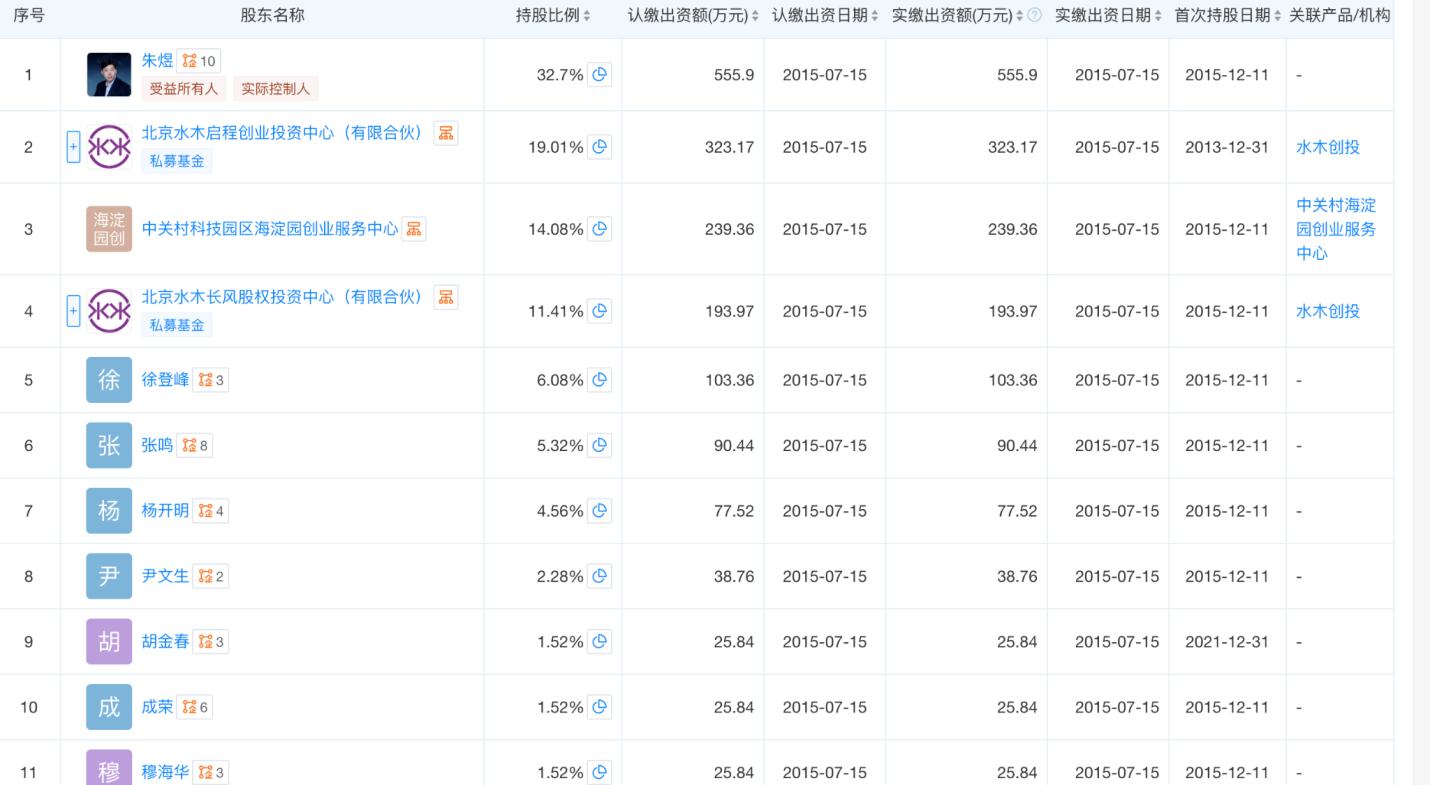Click 朱煜's profile photo thumbnail
Image resolution: width=1430 pixels, height=785 pixels.
[109, 75]
